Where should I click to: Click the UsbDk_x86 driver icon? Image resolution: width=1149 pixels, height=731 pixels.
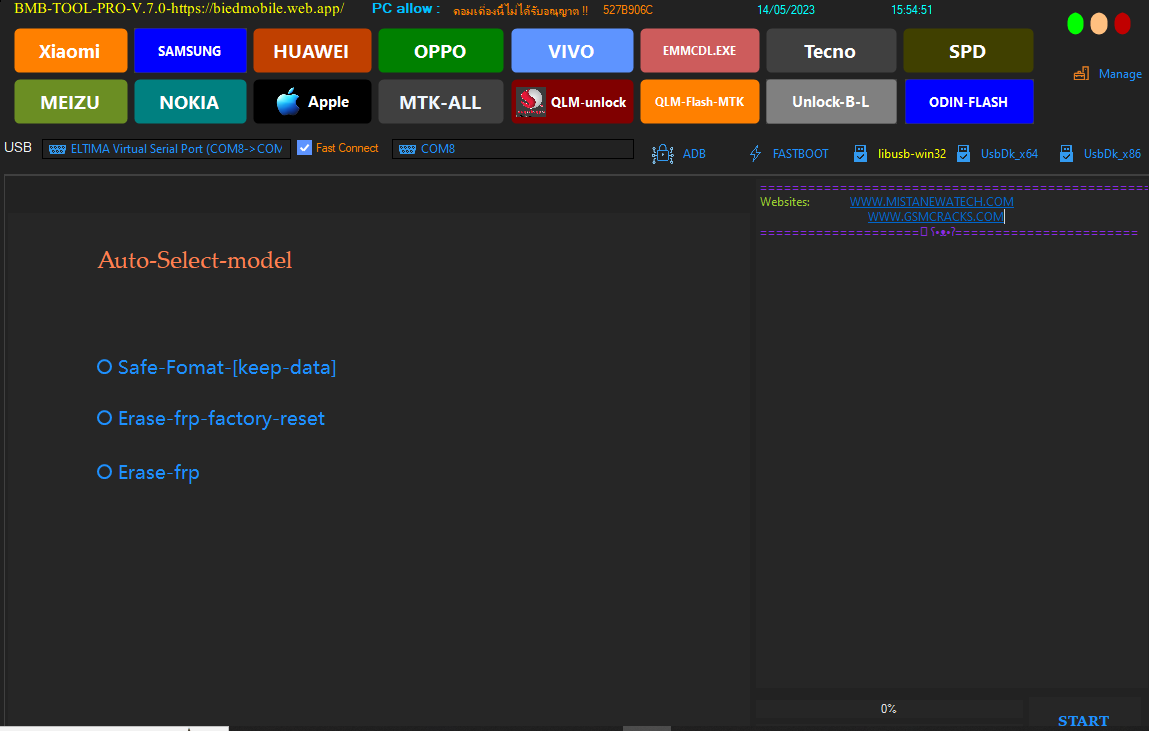click(1066, 154)
